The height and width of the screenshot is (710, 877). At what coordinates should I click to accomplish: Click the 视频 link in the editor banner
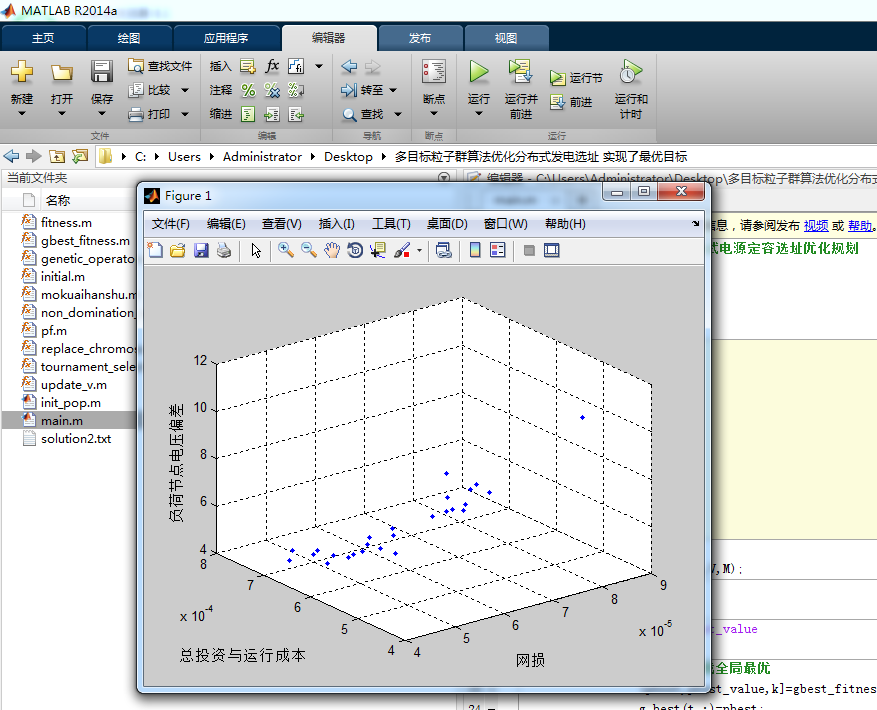(x=815, y=225)
